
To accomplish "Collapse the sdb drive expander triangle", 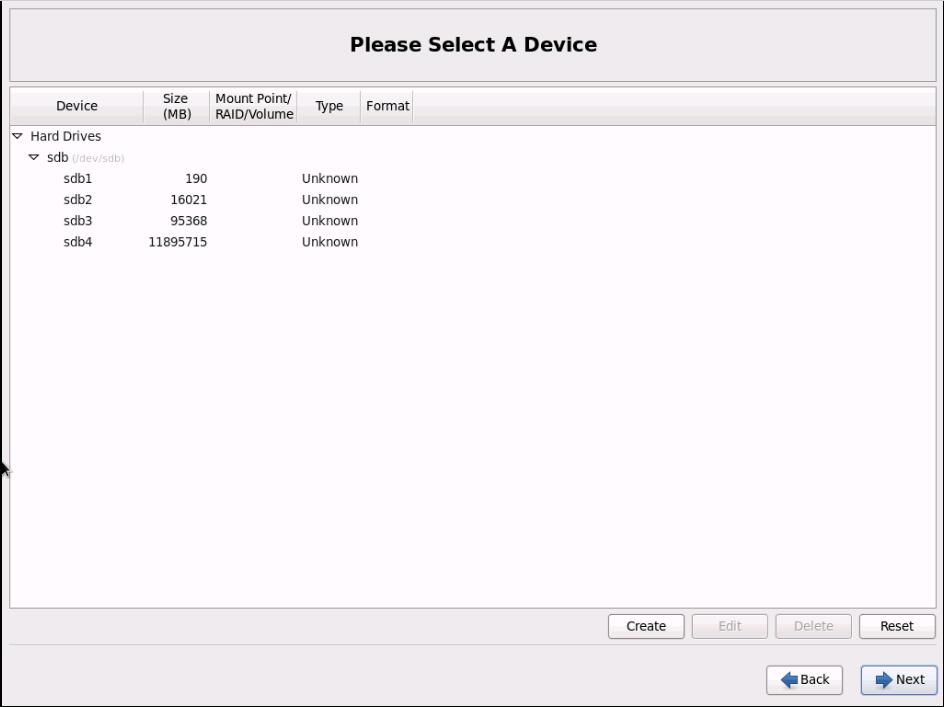I will pyautogui.click(x=34, y=157).
